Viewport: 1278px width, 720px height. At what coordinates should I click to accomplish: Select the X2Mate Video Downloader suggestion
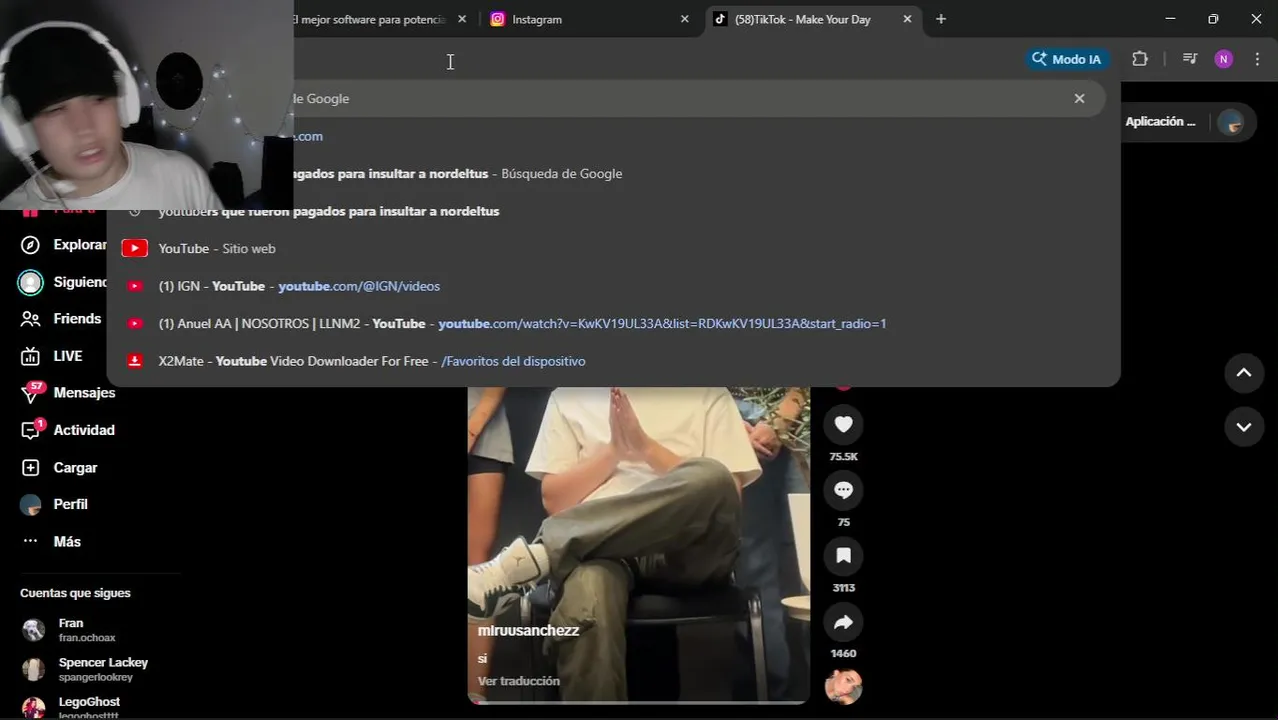click(613, 361)
